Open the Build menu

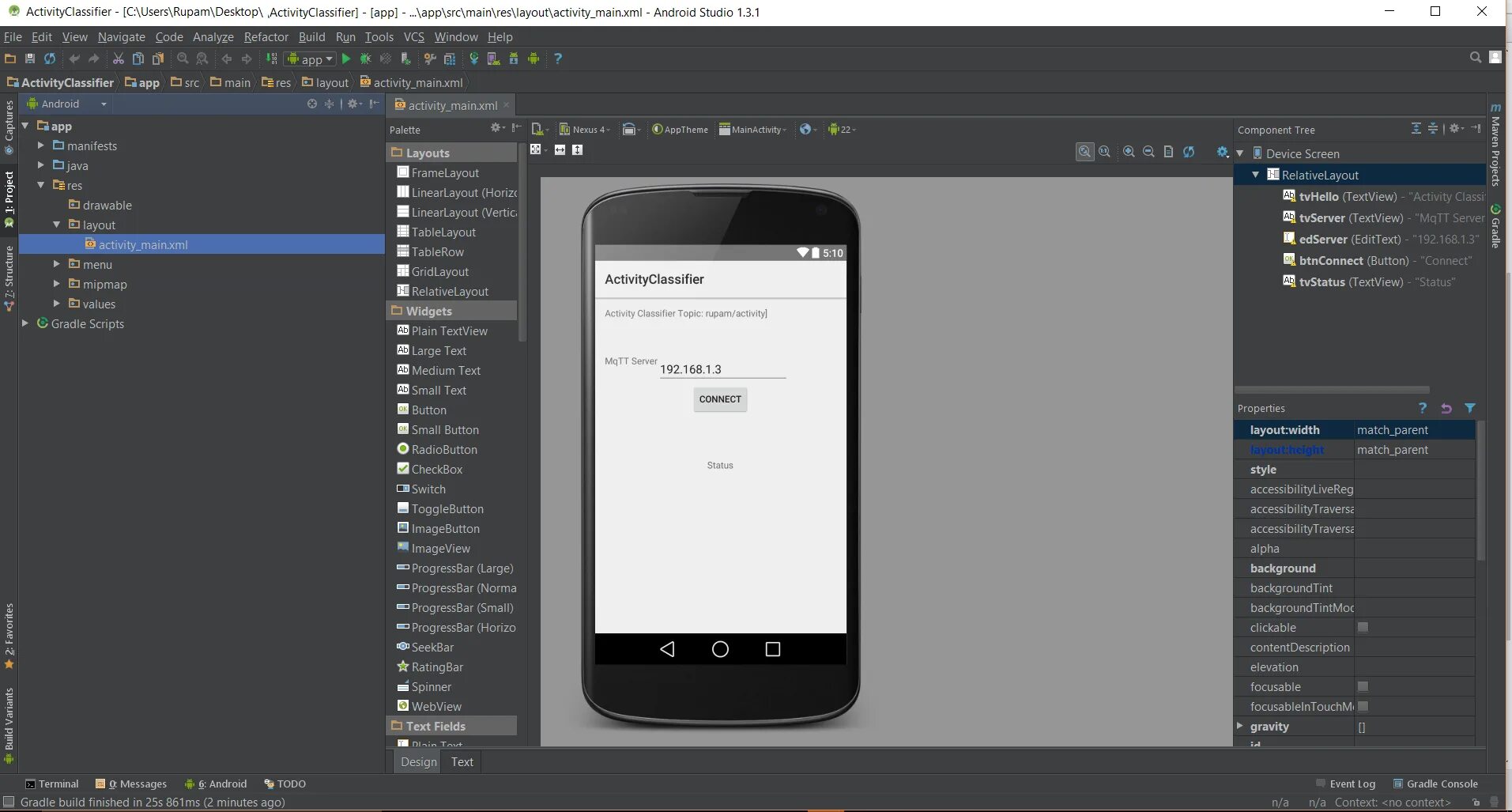tap(311, 36)
